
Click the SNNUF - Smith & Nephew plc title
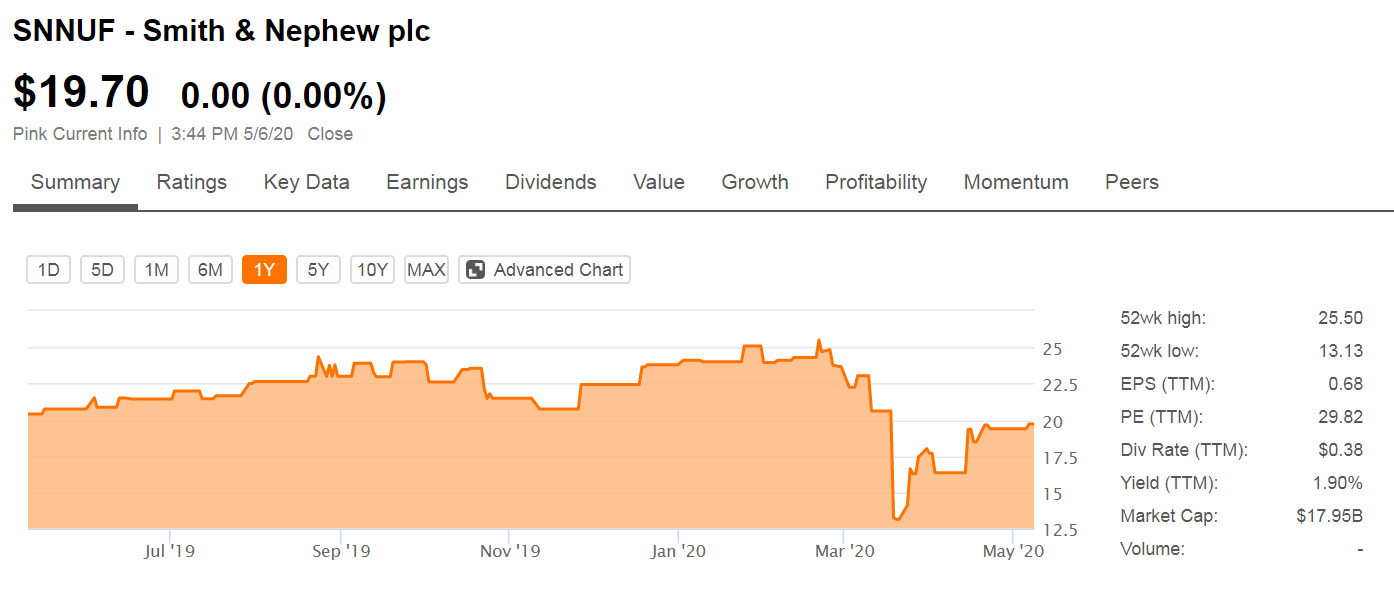point(221,31)
